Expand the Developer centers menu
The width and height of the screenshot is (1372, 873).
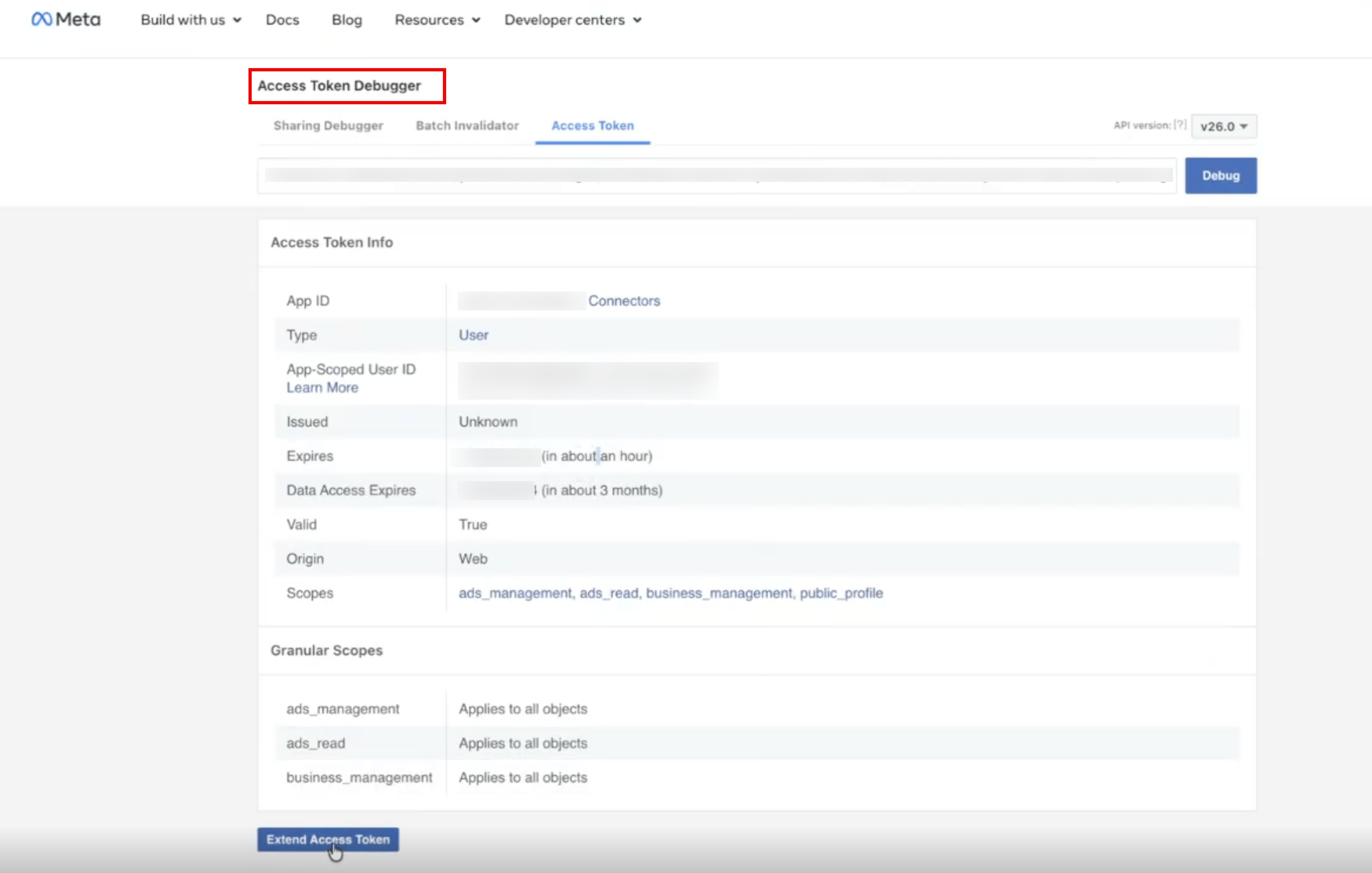coord(572,20)
